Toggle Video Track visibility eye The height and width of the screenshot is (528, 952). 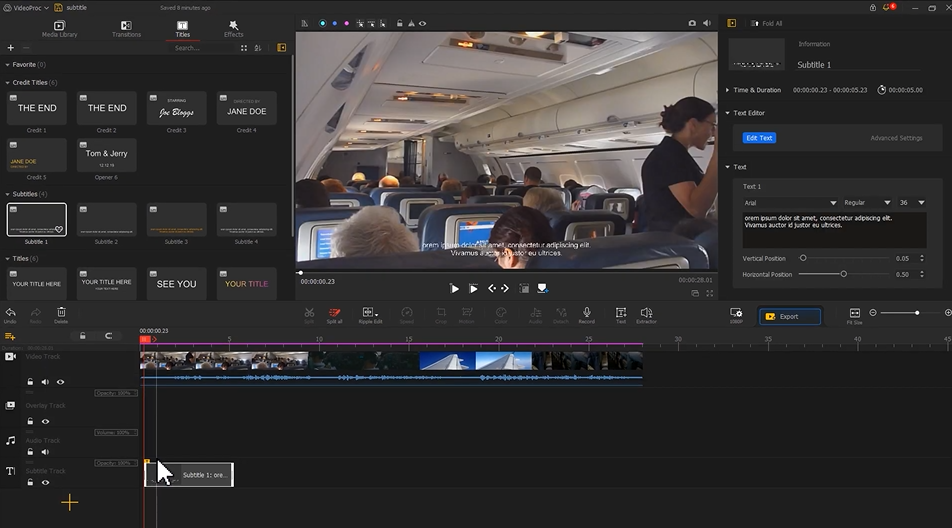pyautogui.click(x=60, y=382)
